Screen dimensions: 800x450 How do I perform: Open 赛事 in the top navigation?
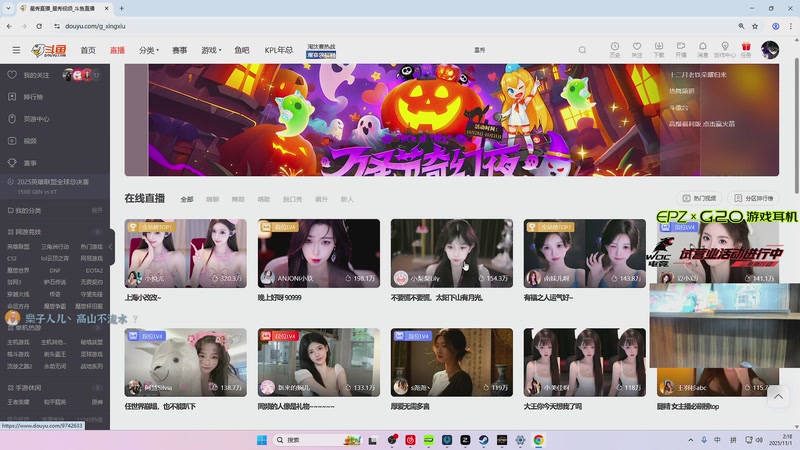[x=180, y=50]
